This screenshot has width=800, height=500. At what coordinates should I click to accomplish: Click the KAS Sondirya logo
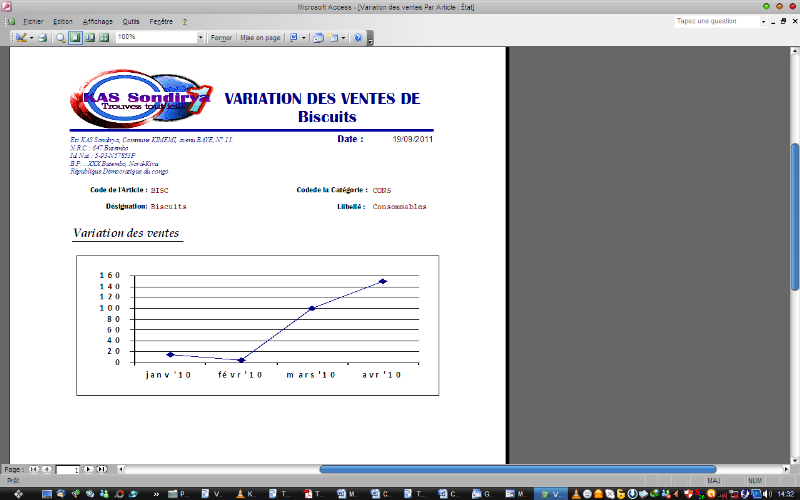click(141, 98)
